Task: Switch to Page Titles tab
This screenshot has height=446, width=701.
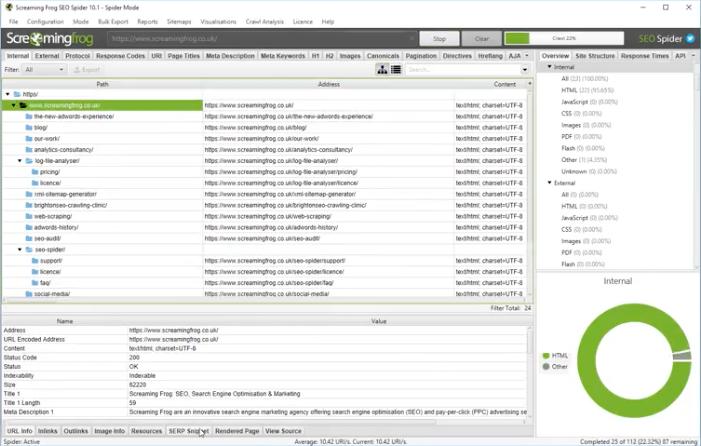Action: [184, 56]
